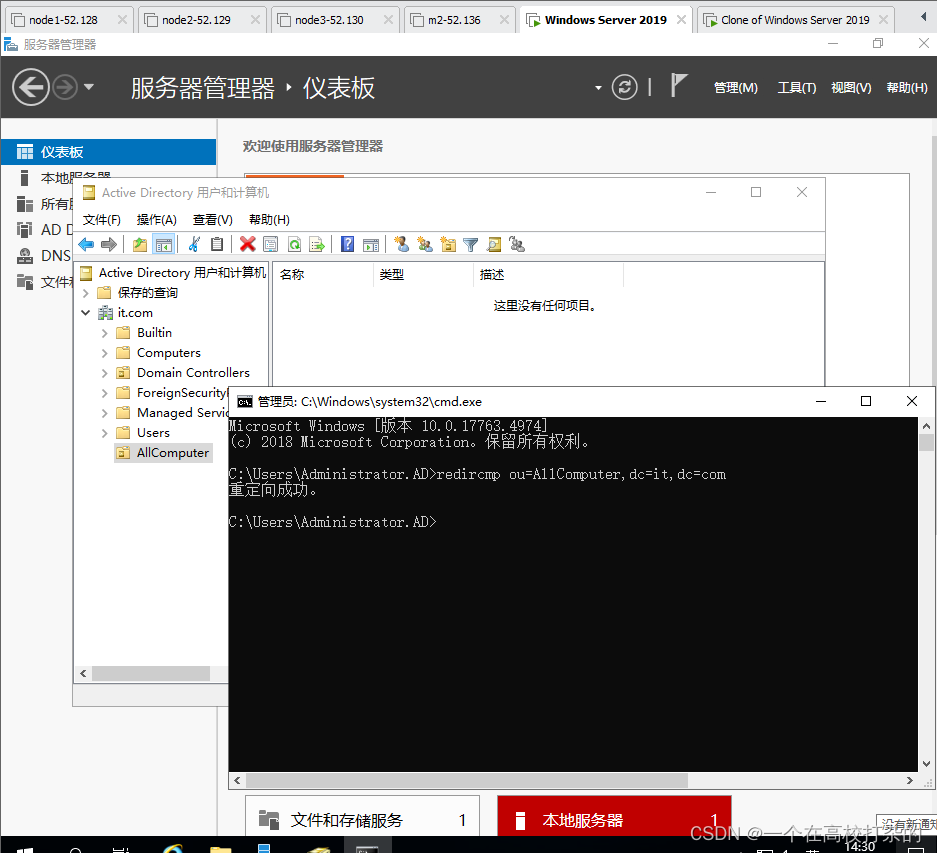Viewport: 937px width, 853px height.
Task: Click the Paste clipboard icon
Action: coord(217,244)
